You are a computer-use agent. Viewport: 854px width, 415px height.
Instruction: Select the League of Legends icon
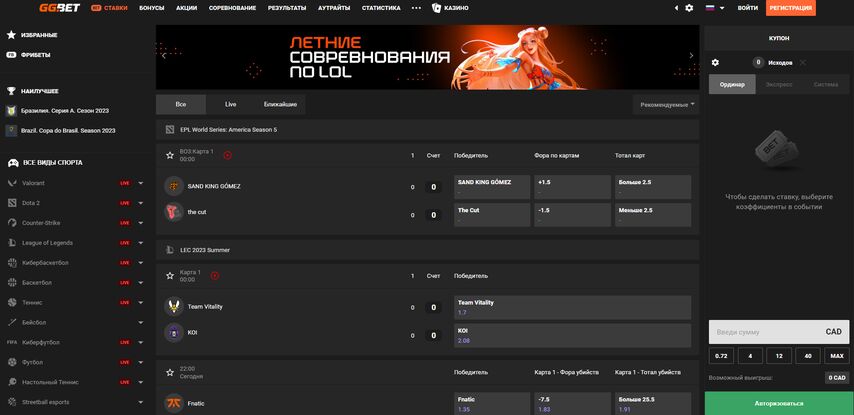pos(12,243)
